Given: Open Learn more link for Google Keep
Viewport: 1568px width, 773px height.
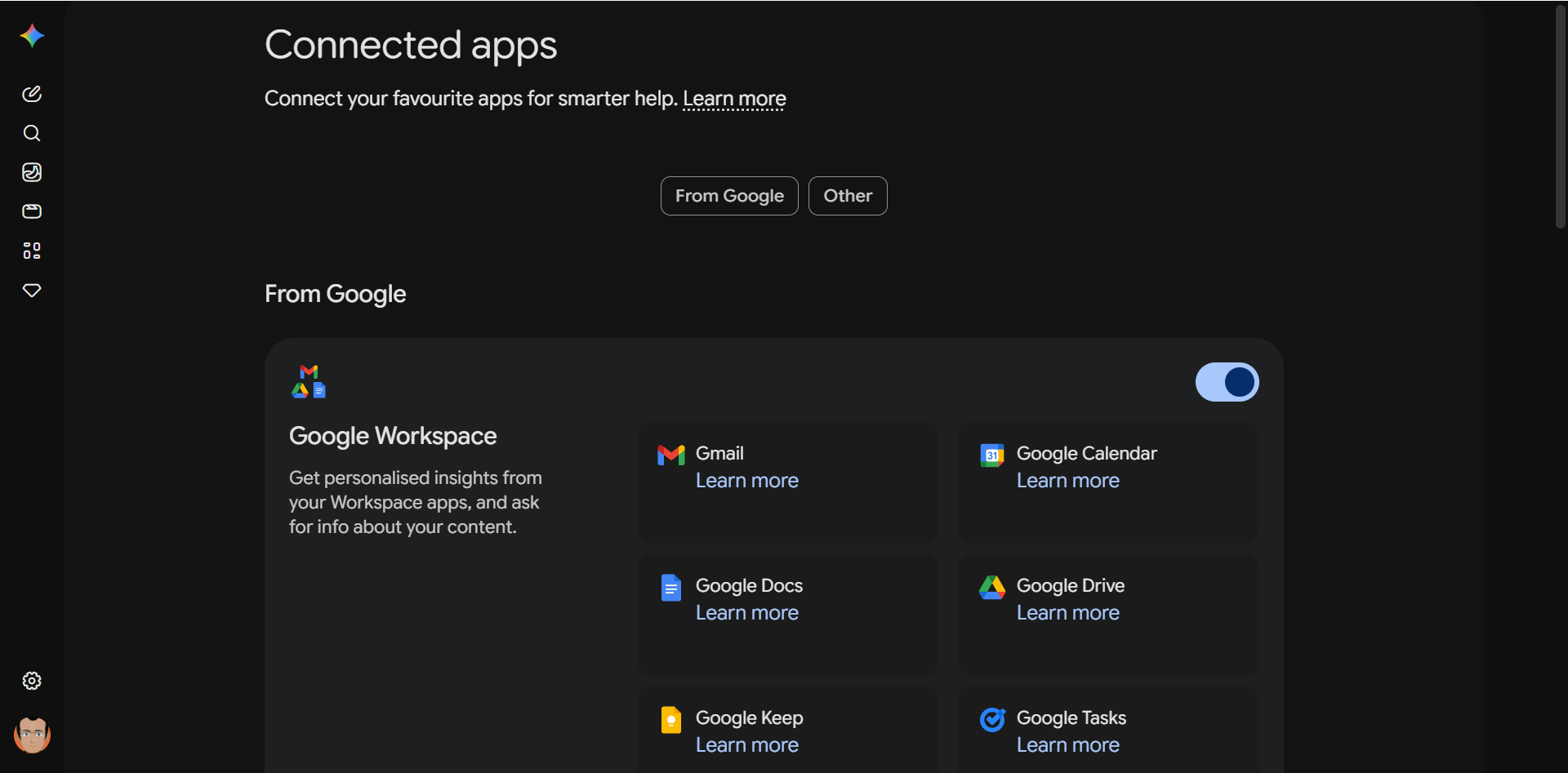Looking at the screenshot, I should coord(747,745).
